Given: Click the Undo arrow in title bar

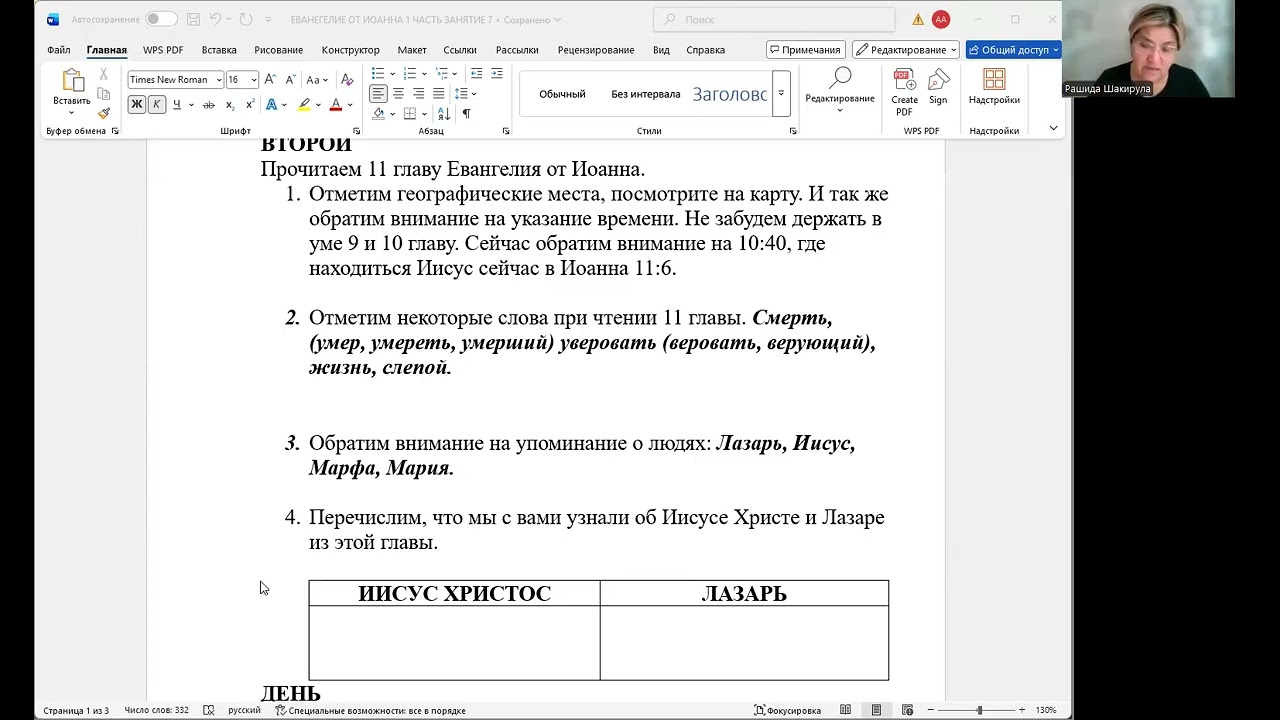Looking at the screenshot, I should [x=215, y=19].
